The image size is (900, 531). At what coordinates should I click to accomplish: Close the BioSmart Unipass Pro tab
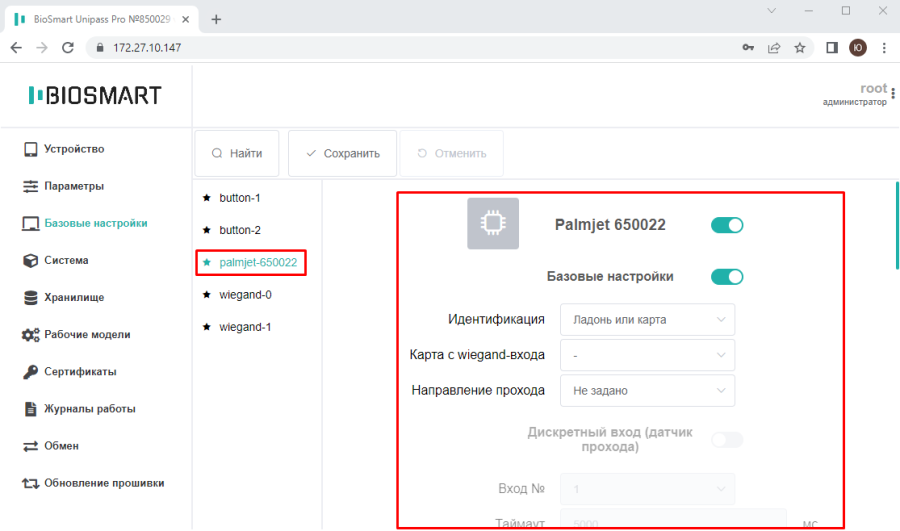pyautogui.click(x=185, y=20)
